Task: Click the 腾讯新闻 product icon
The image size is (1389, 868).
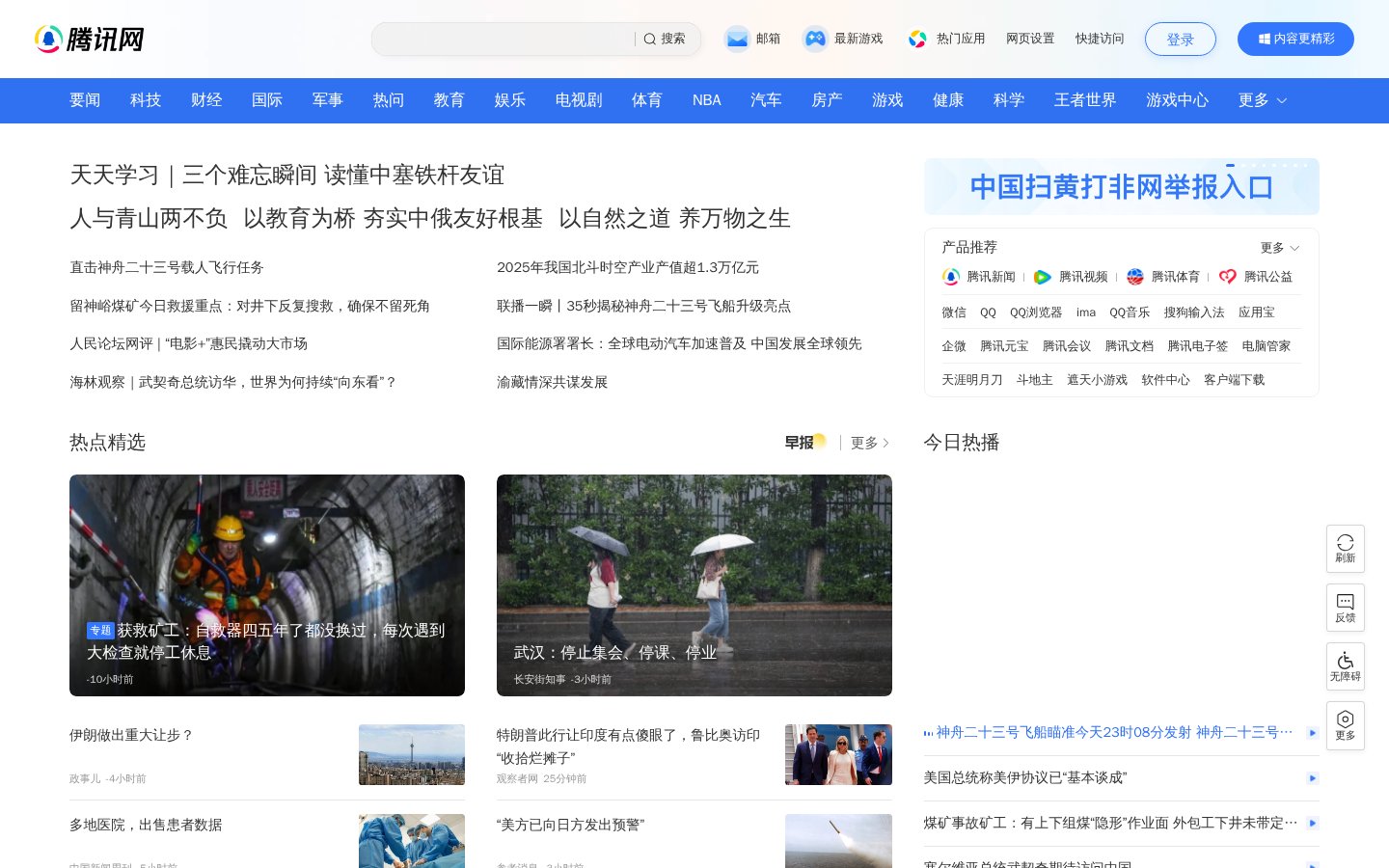Action: pos(951,277)
